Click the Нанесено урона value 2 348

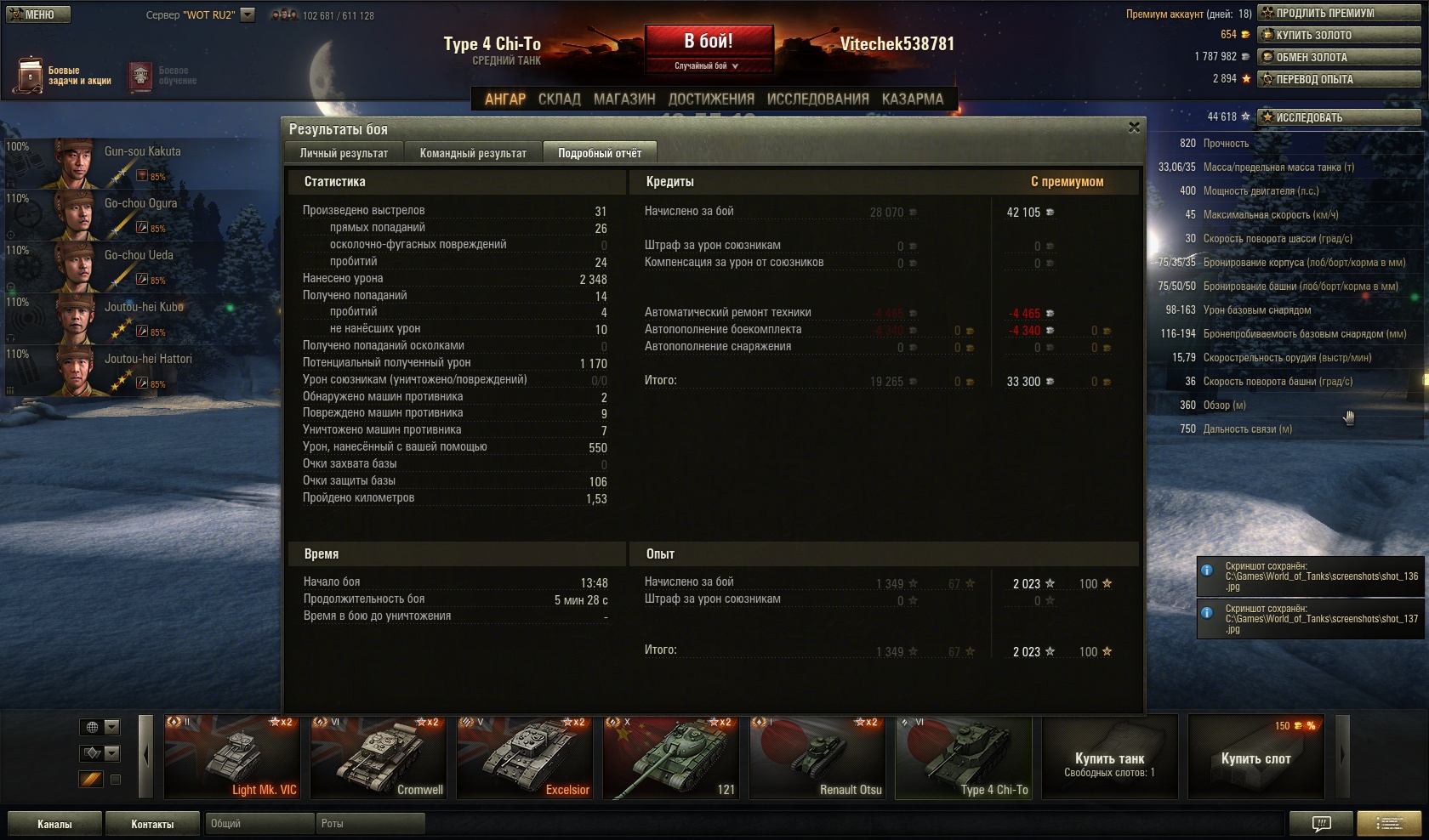click(x=593, y=279)
